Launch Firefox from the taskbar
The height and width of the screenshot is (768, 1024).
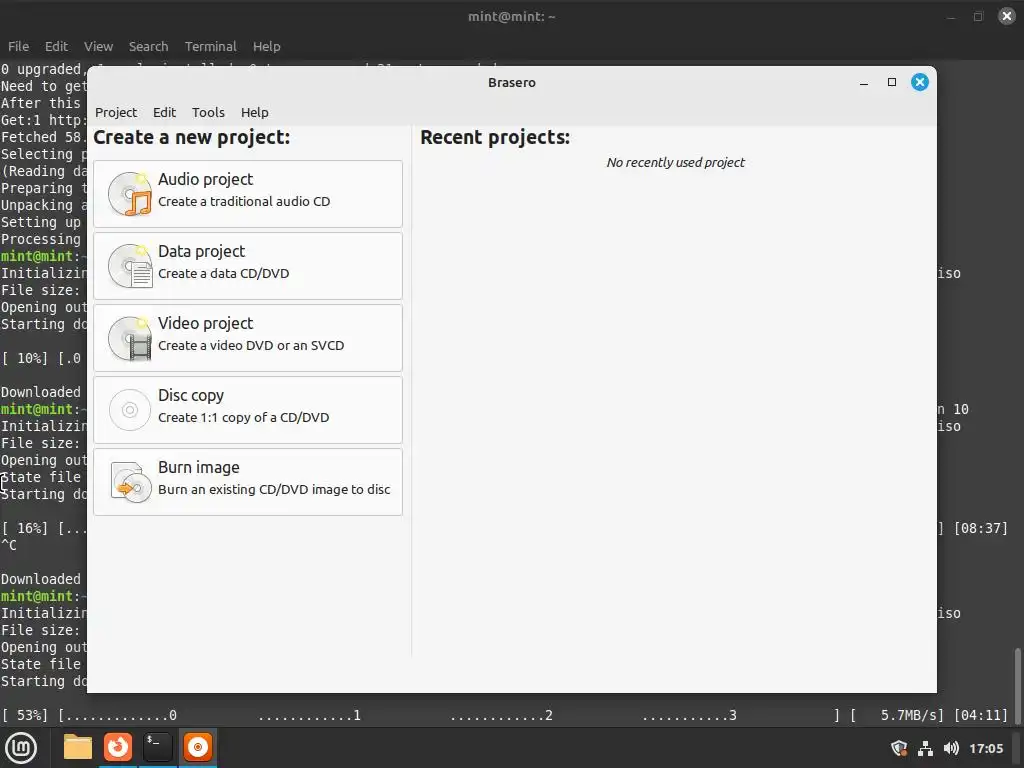pos(118,747)
